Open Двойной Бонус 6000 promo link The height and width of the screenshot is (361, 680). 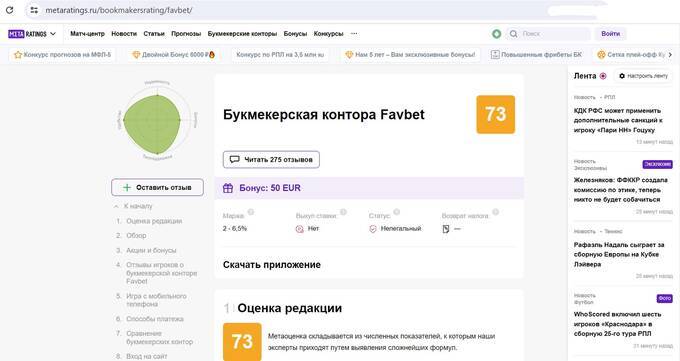pos(173,55)
